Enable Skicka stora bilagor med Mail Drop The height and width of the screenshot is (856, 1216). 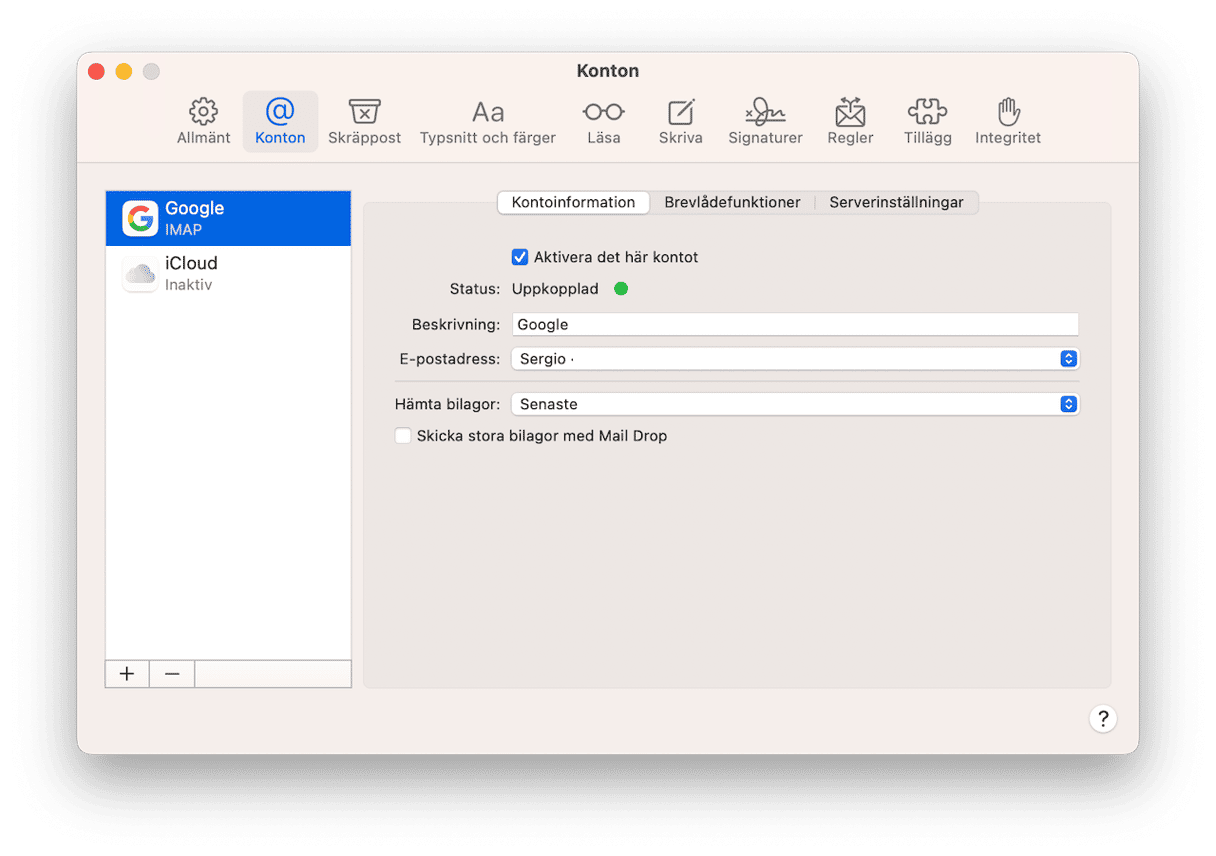pos(403,436)
